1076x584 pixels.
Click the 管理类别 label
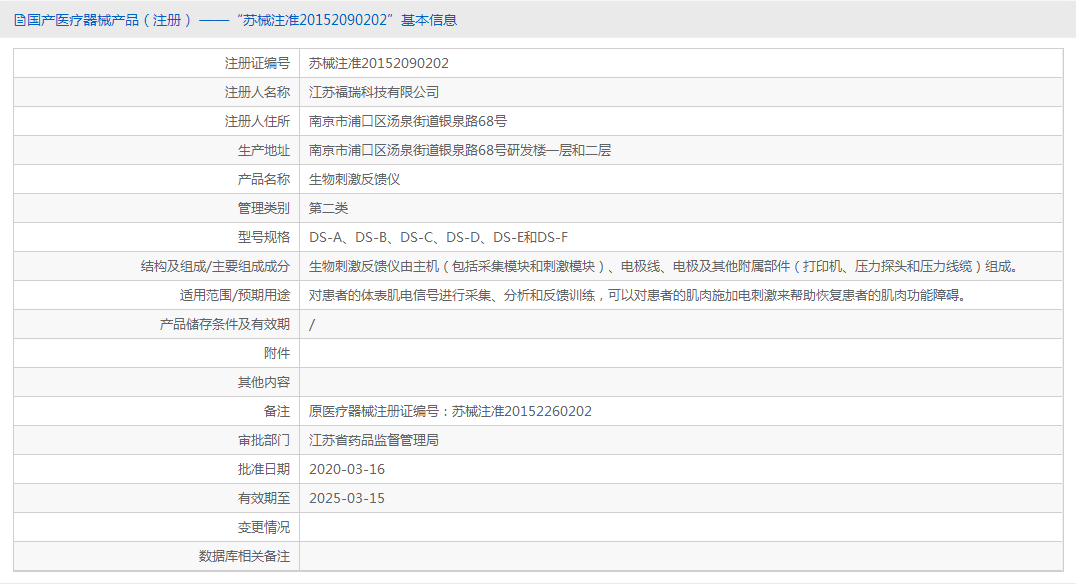[x=264, y=208]
